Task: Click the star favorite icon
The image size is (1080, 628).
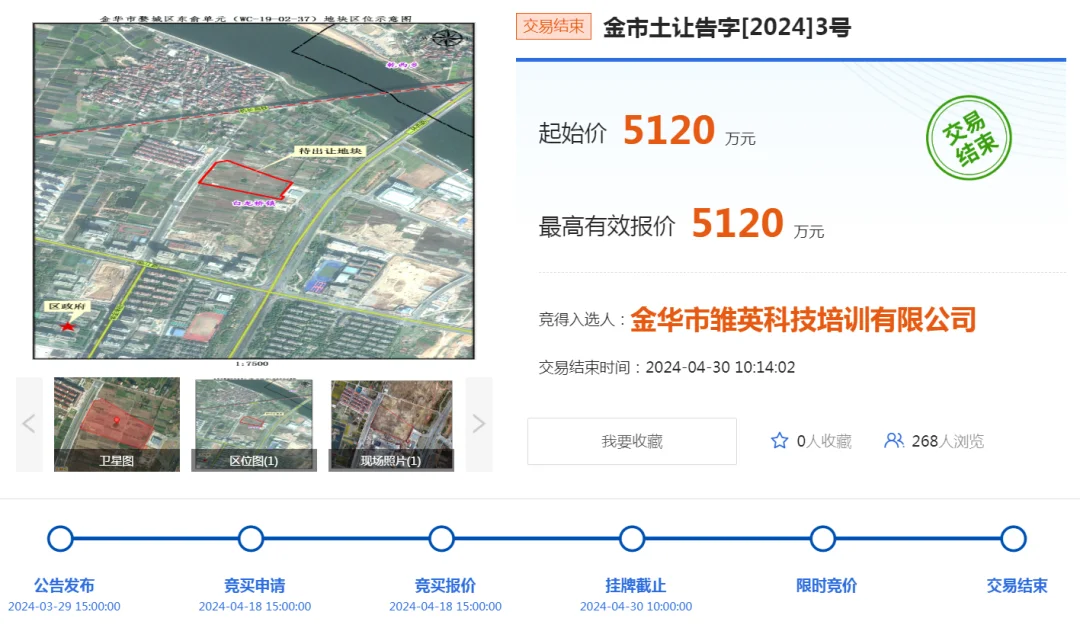Action: click(779, 441)
